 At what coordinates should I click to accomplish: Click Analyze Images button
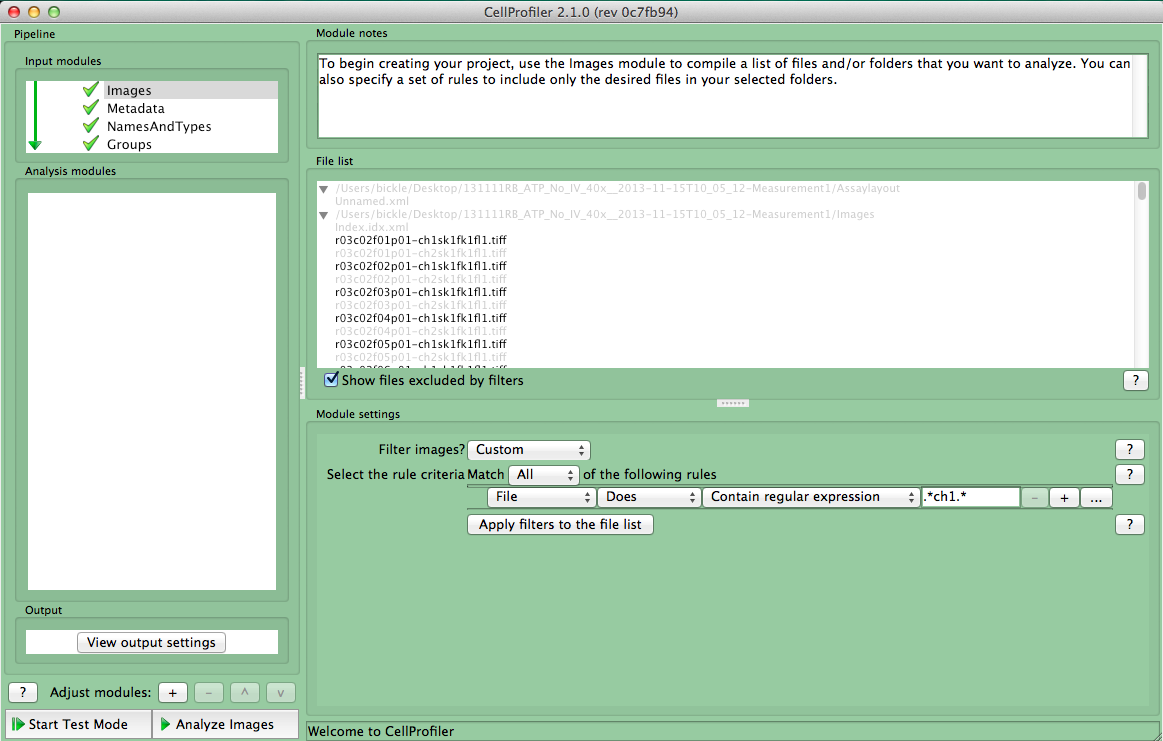pos(225,724)
